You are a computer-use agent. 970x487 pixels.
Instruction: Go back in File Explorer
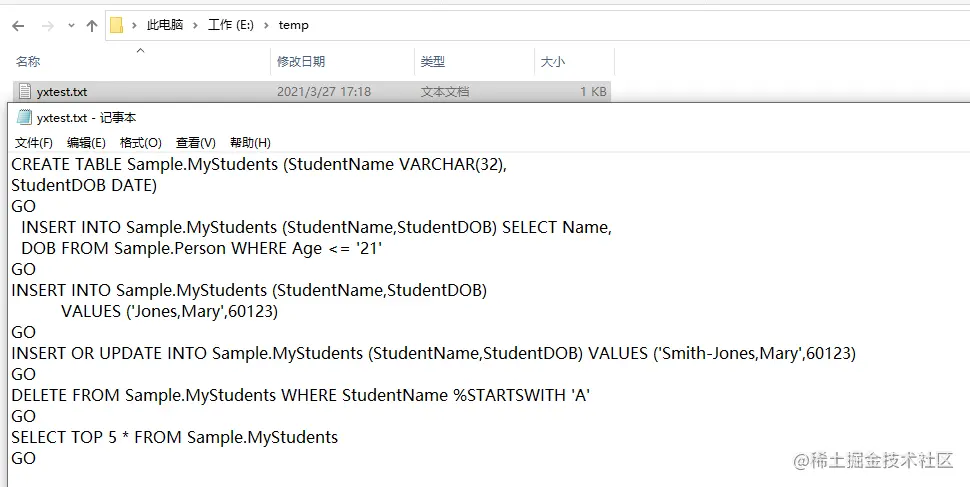pyautogui.click(x=18, y=25)
